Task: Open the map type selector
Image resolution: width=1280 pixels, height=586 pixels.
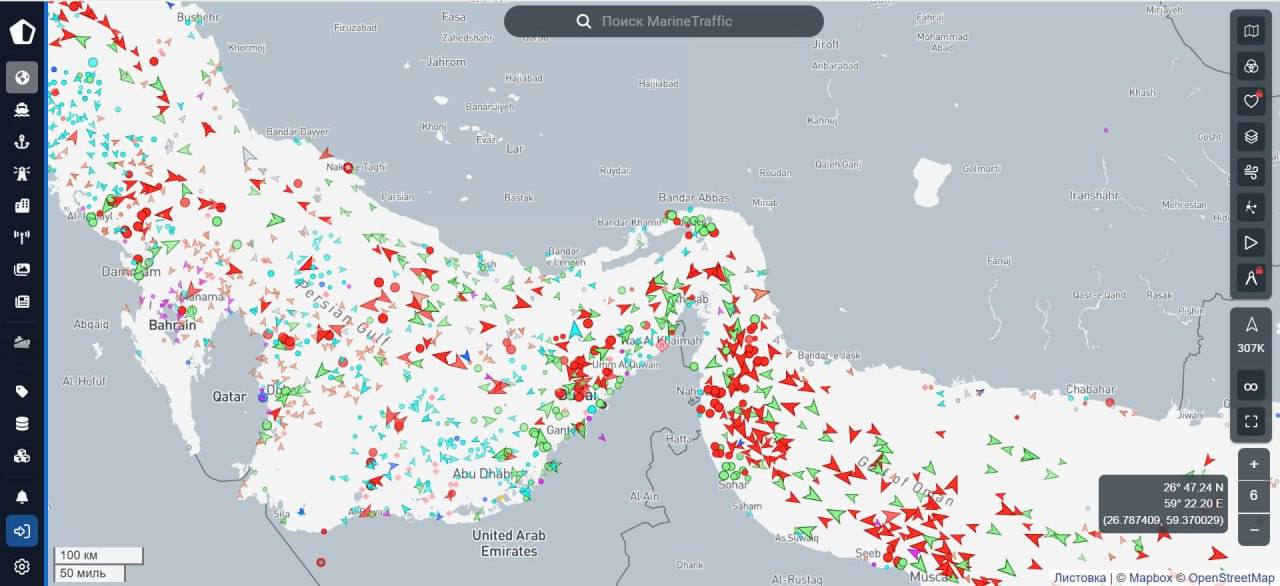Action: pyautogui.click(x=1250, y=31)
